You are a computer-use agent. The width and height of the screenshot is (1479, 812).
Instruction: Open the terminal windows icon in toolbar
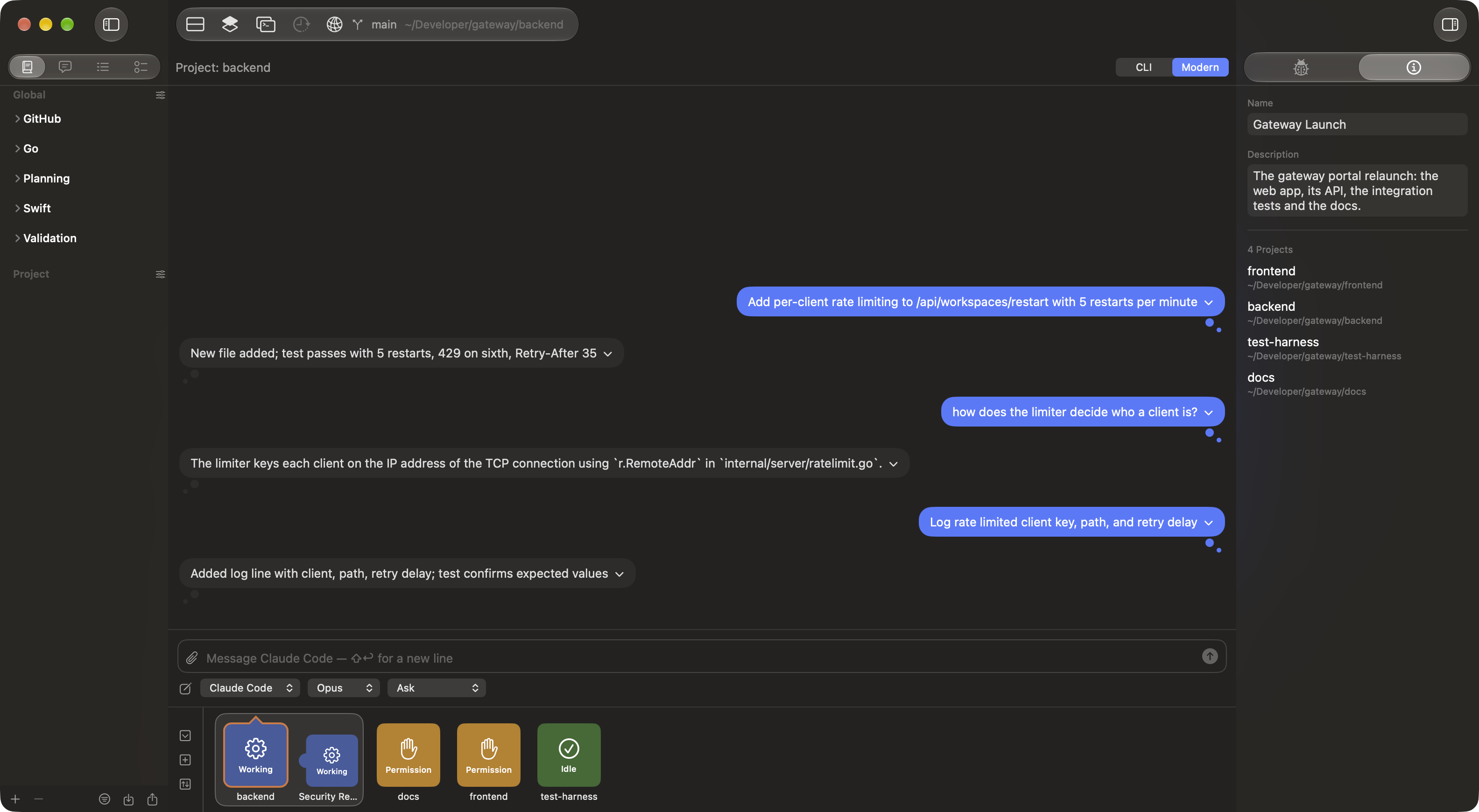(x=265, y=24)
